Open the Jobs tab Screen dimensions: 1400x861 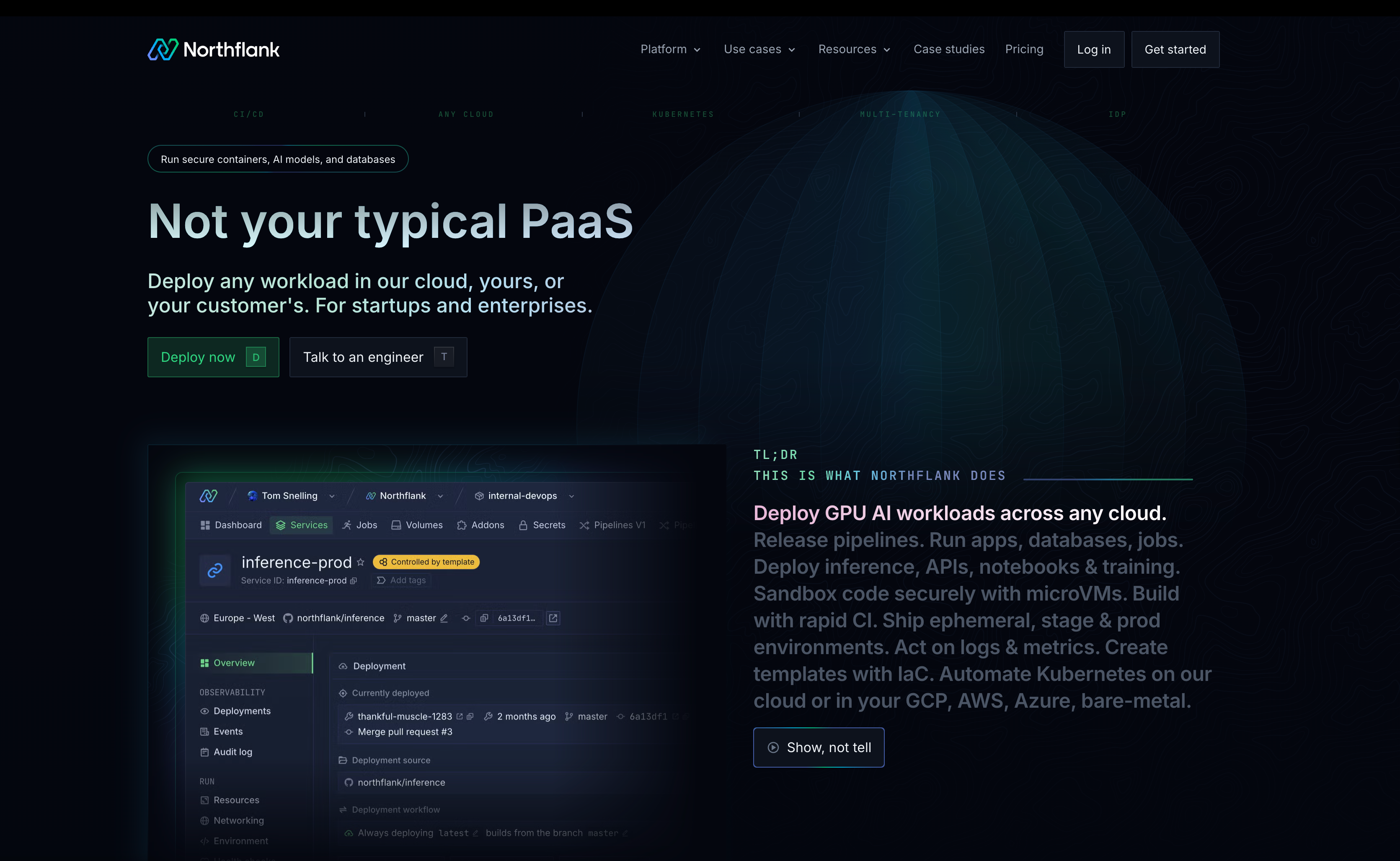(x=359, y=525)
